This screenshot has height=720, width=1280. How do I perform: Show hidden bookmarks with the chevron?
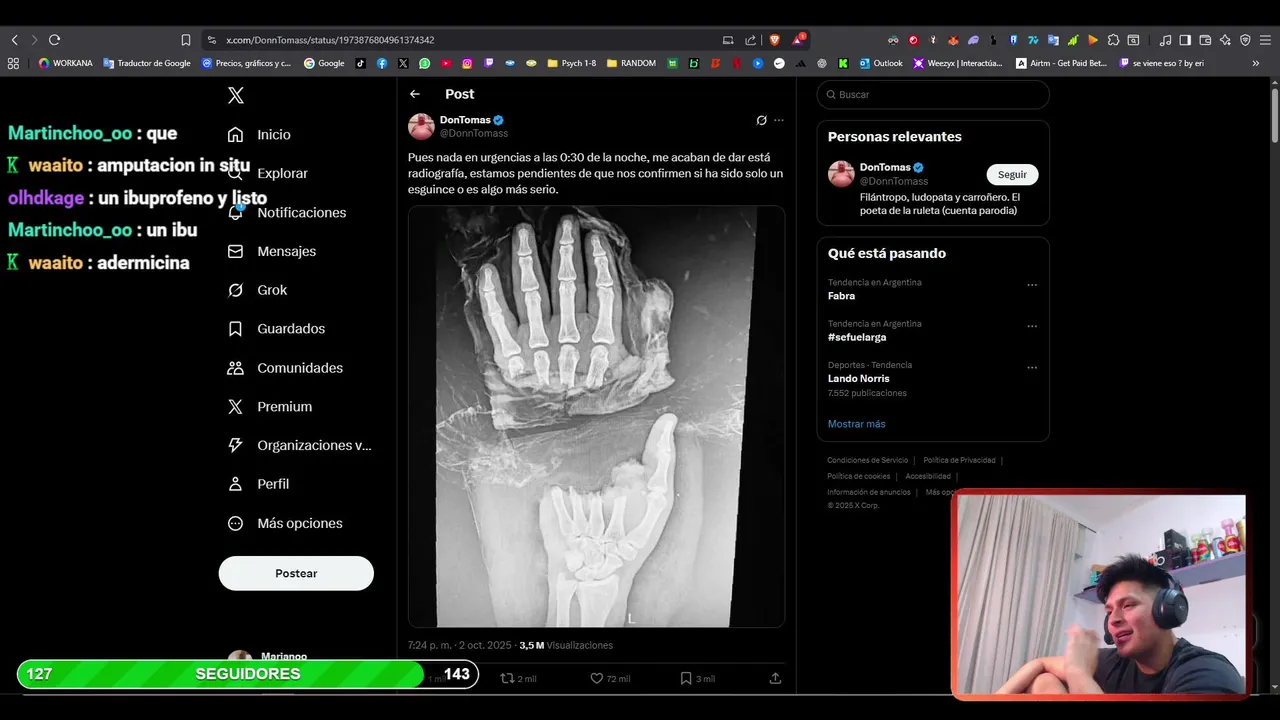tap(1256, 63)
